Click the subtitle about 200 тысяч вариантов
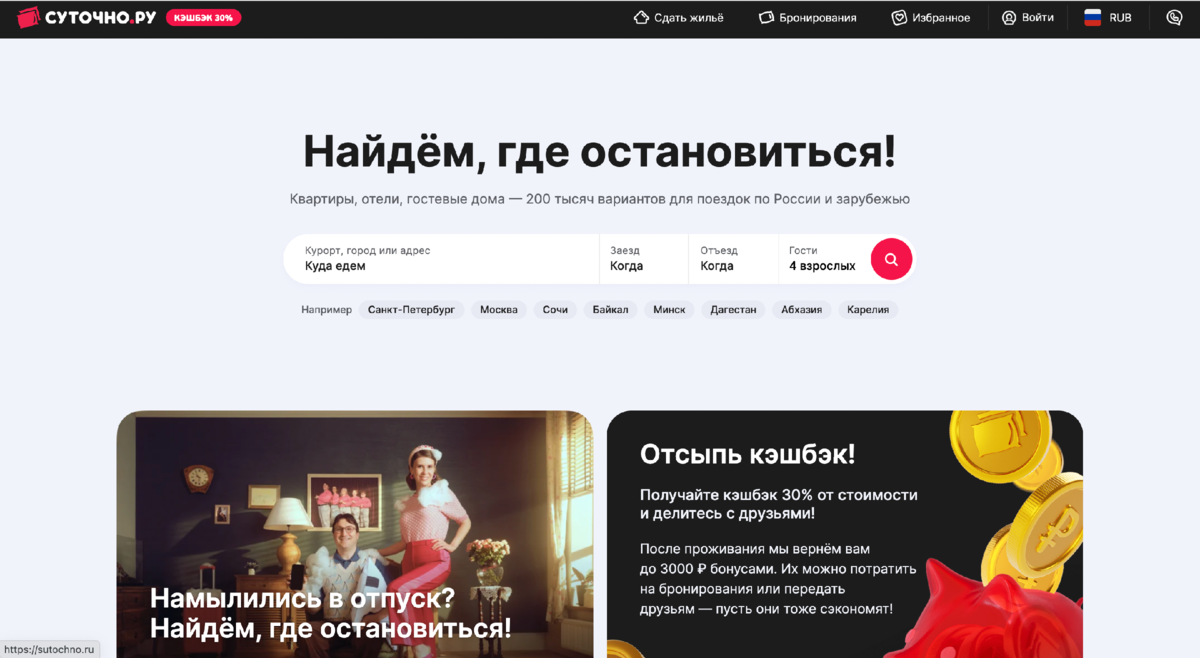Image resolution: width=1200 pixels, height=658 pixels. pos(599,199)
